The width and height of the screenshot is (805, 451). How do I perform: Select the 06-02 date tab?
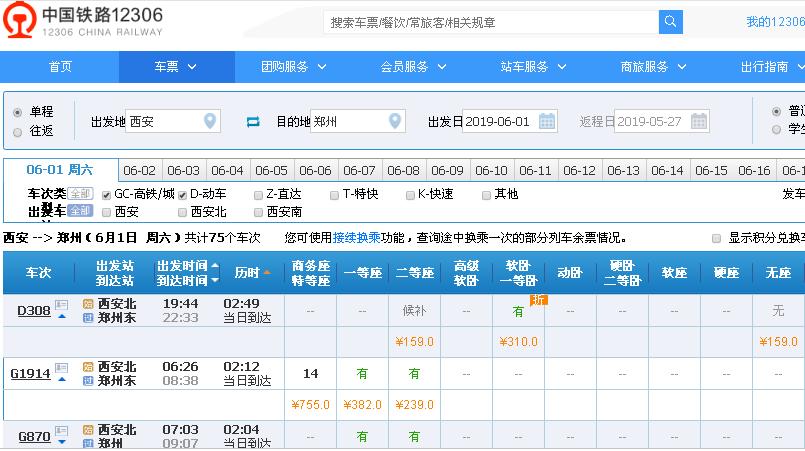tap(140, 171)
